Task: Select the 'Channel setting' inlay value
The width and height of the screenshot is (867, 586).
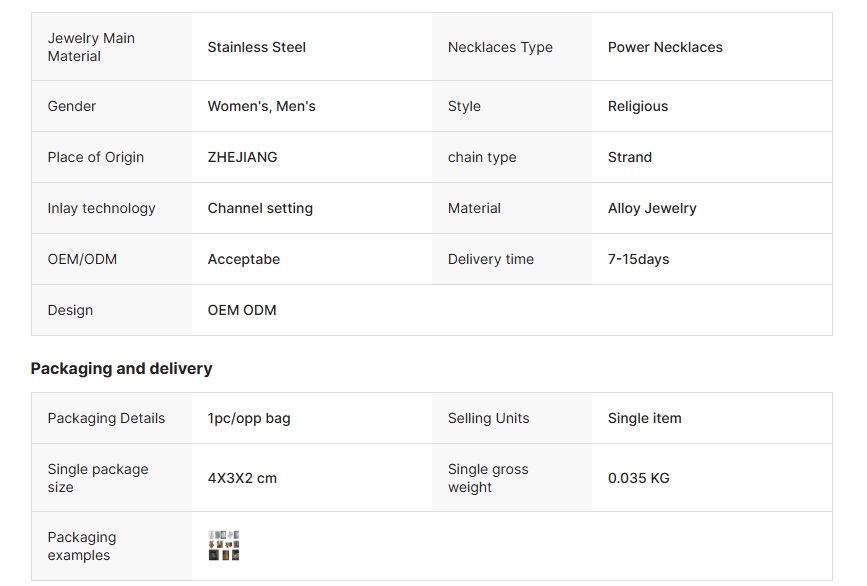Action: coord(260,208)
